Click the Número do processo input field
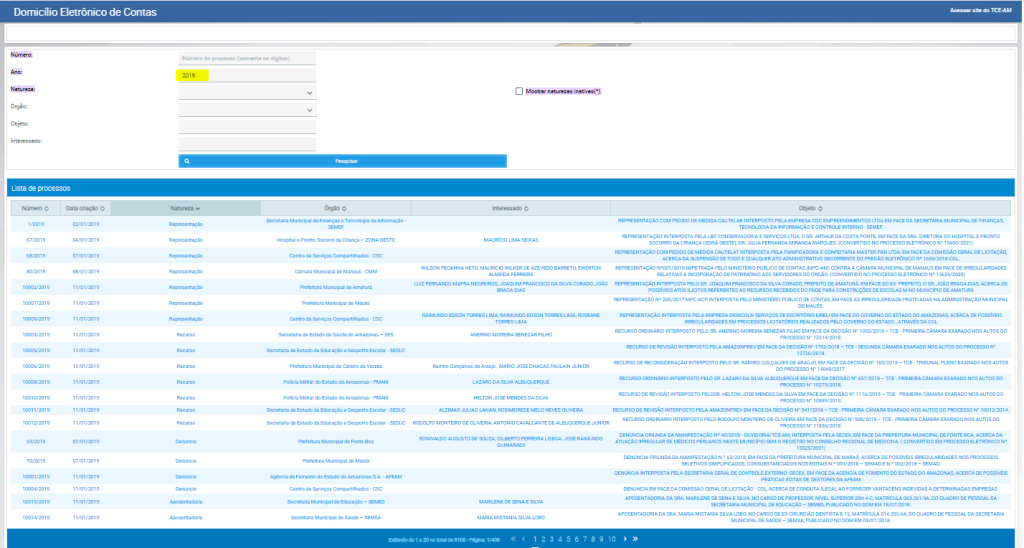This screenshot has width=1024, height=548. [x=247, y=59]
